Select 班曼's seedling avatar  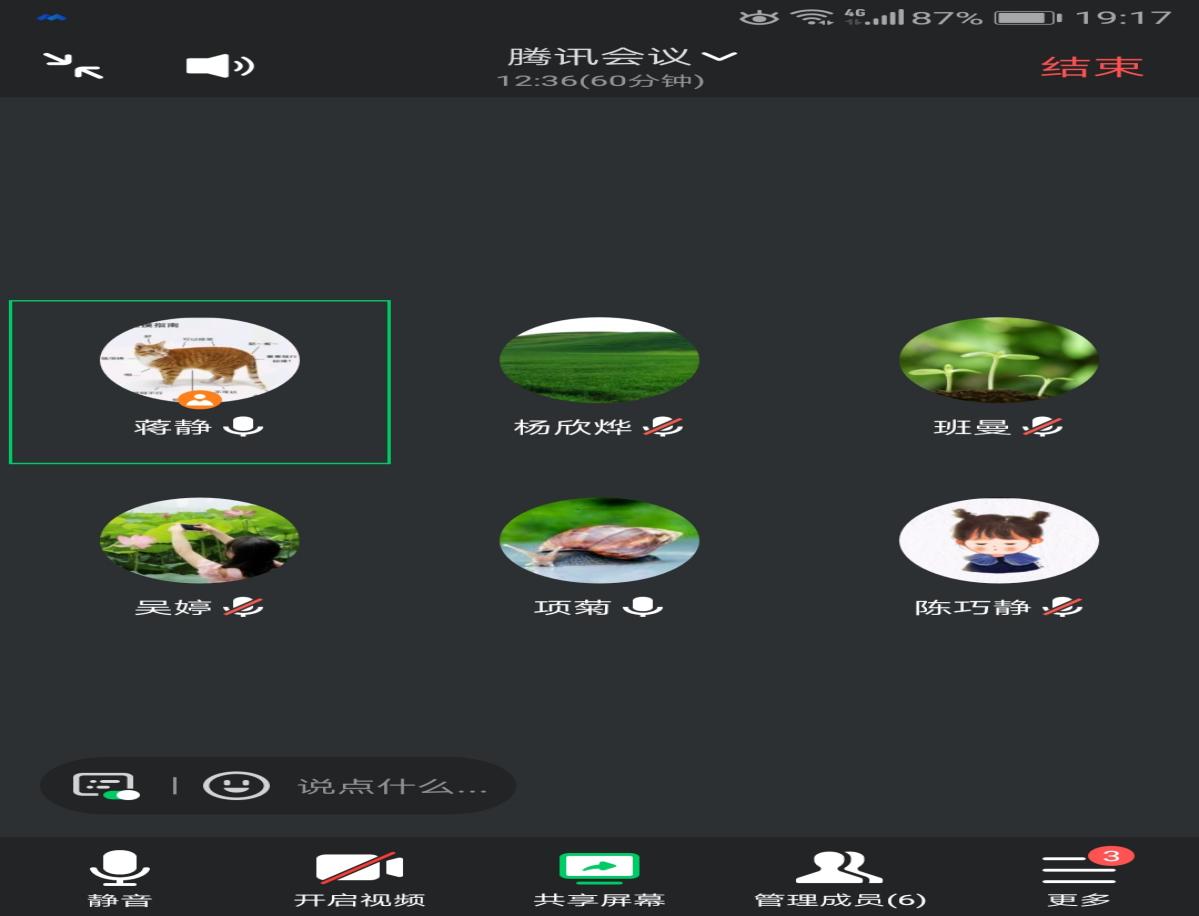[998, 360]
